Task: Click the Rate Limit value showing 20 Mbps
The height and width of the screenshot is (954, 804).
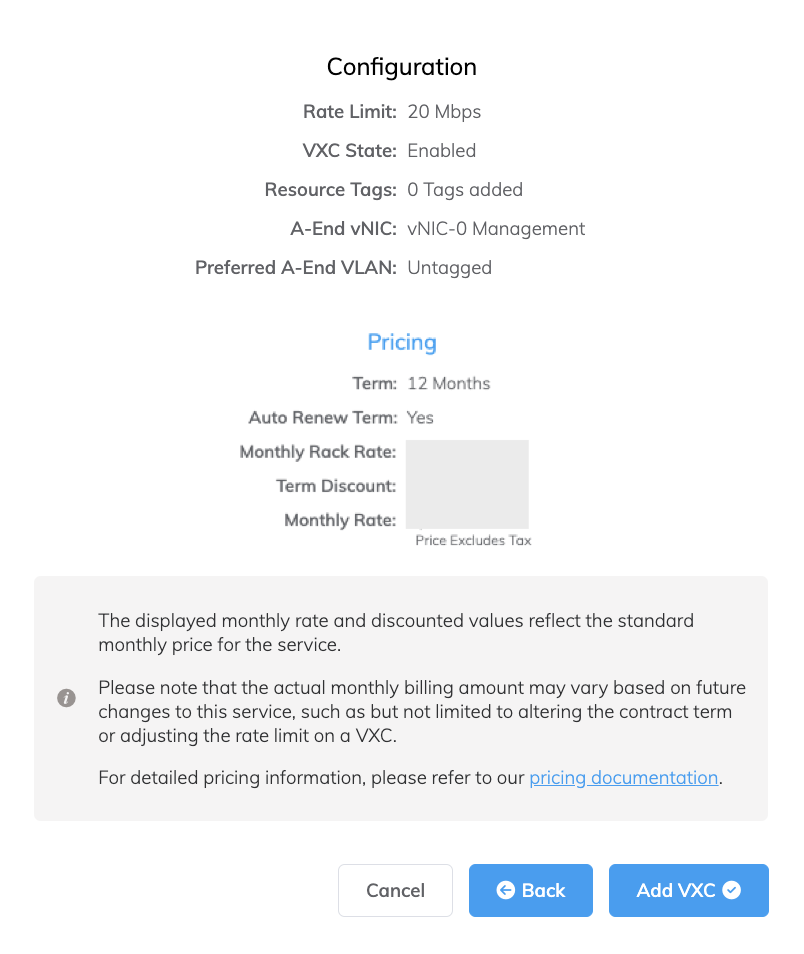Action: click(443, 111)
